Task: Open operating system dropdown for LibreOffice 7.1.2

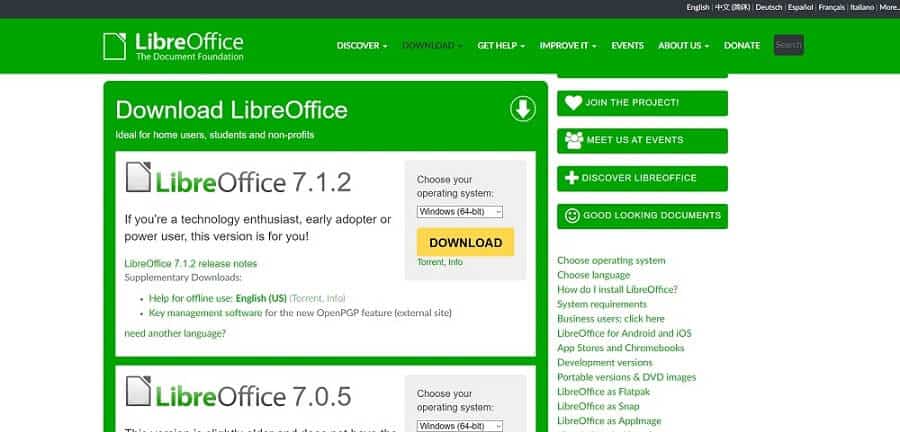Action: click(460, 212)
